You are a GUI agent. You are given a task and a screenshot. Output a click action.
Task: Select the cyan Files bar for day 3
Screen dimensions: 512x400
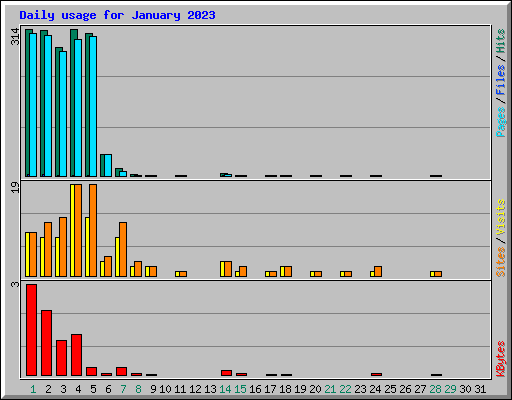click(x=63, y=114)
